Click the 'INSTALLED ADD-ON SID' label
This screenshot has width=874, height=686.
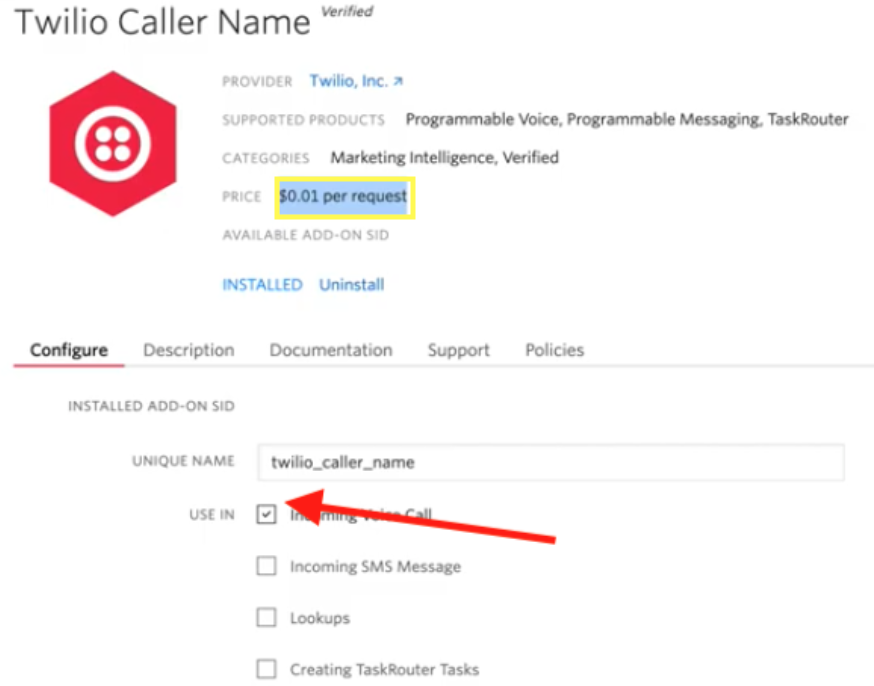tap(151, 406)
